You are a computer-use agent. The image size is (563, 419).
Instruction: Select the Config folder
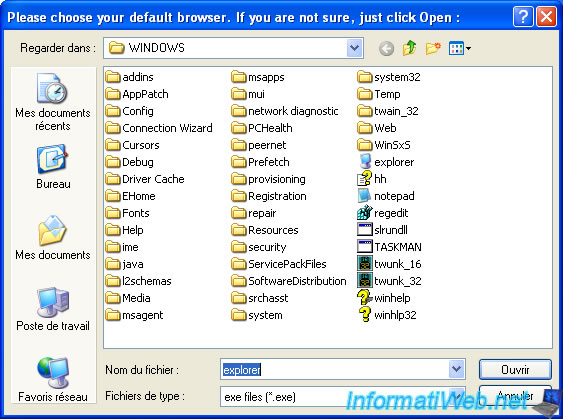click(130, 111)
